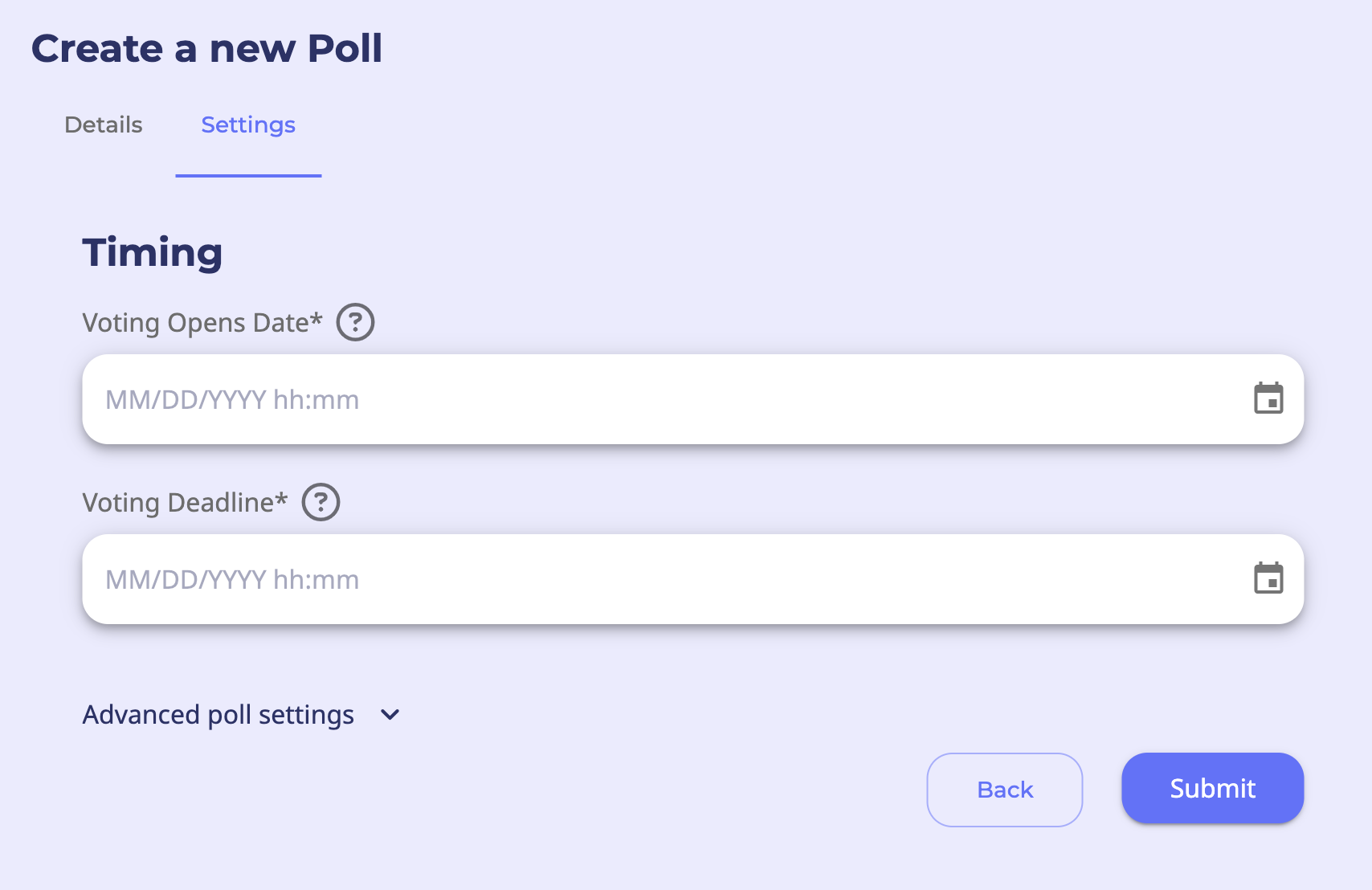Open the Voting Opens Date help tooltip
1372x890 pixels.
point(355,322)
